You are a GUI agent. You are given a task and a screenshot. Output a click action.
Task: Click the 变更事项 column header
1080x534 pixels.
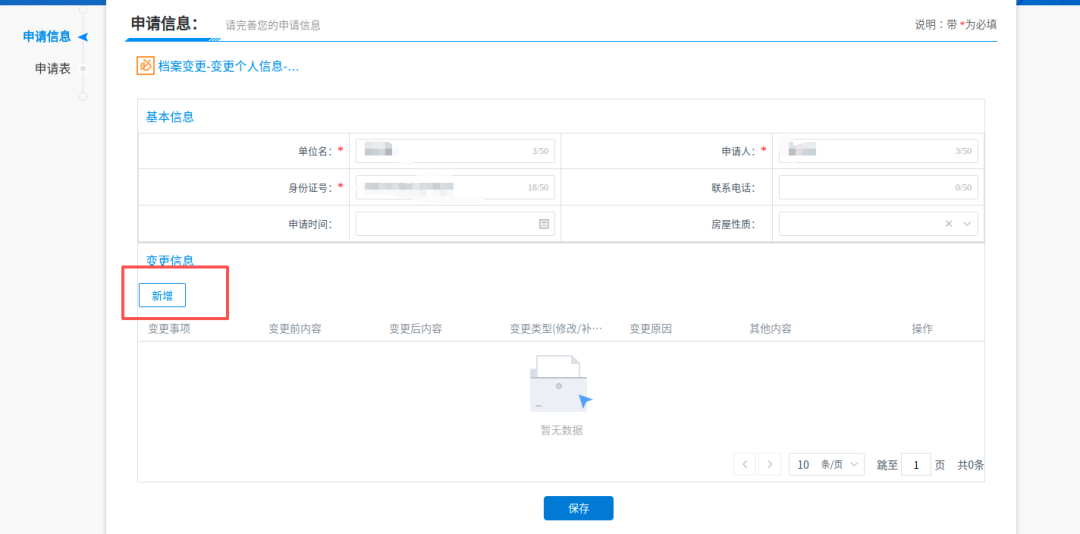tap(169, 328)
